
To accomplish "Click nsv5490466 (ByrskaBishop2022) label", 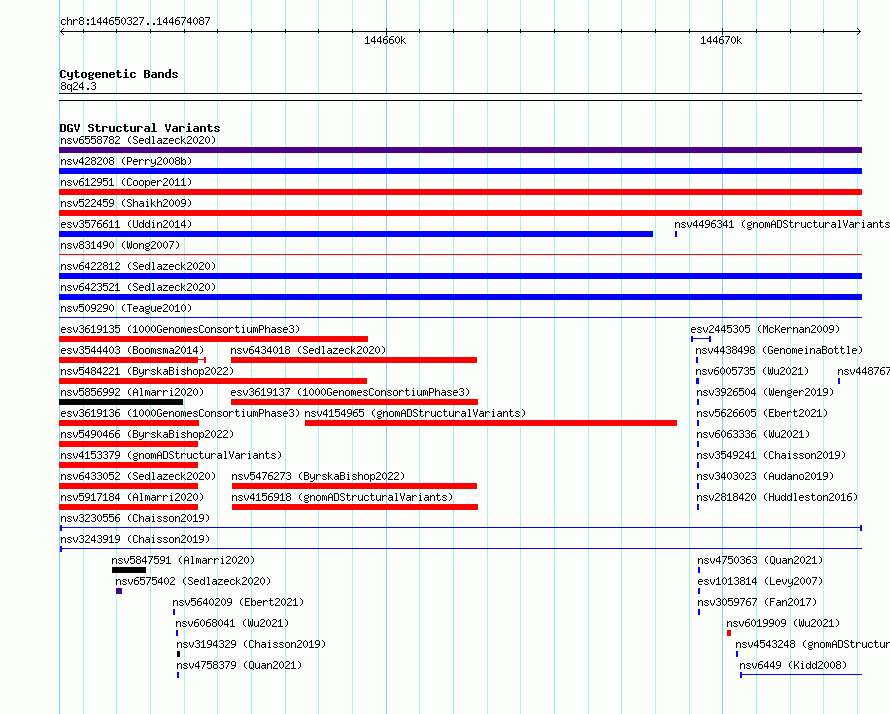I will (x=147, y=434).
